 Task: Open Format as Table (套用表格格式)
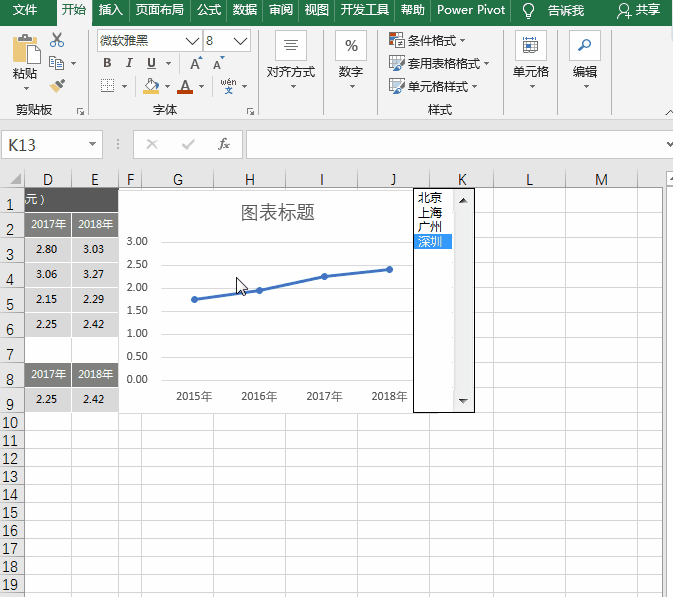[x=440, y=64]
